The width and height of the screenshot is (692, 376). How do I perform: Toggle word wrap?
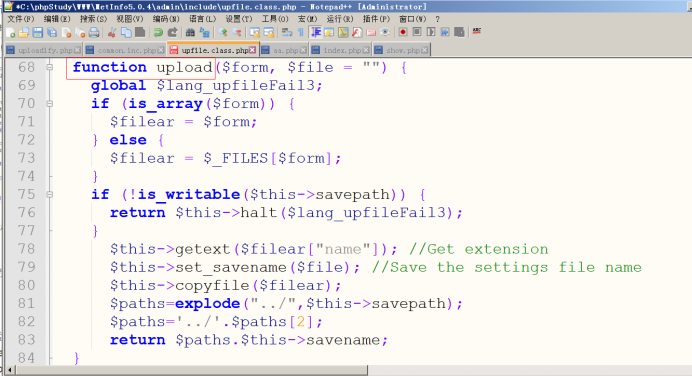coord(287,32)
